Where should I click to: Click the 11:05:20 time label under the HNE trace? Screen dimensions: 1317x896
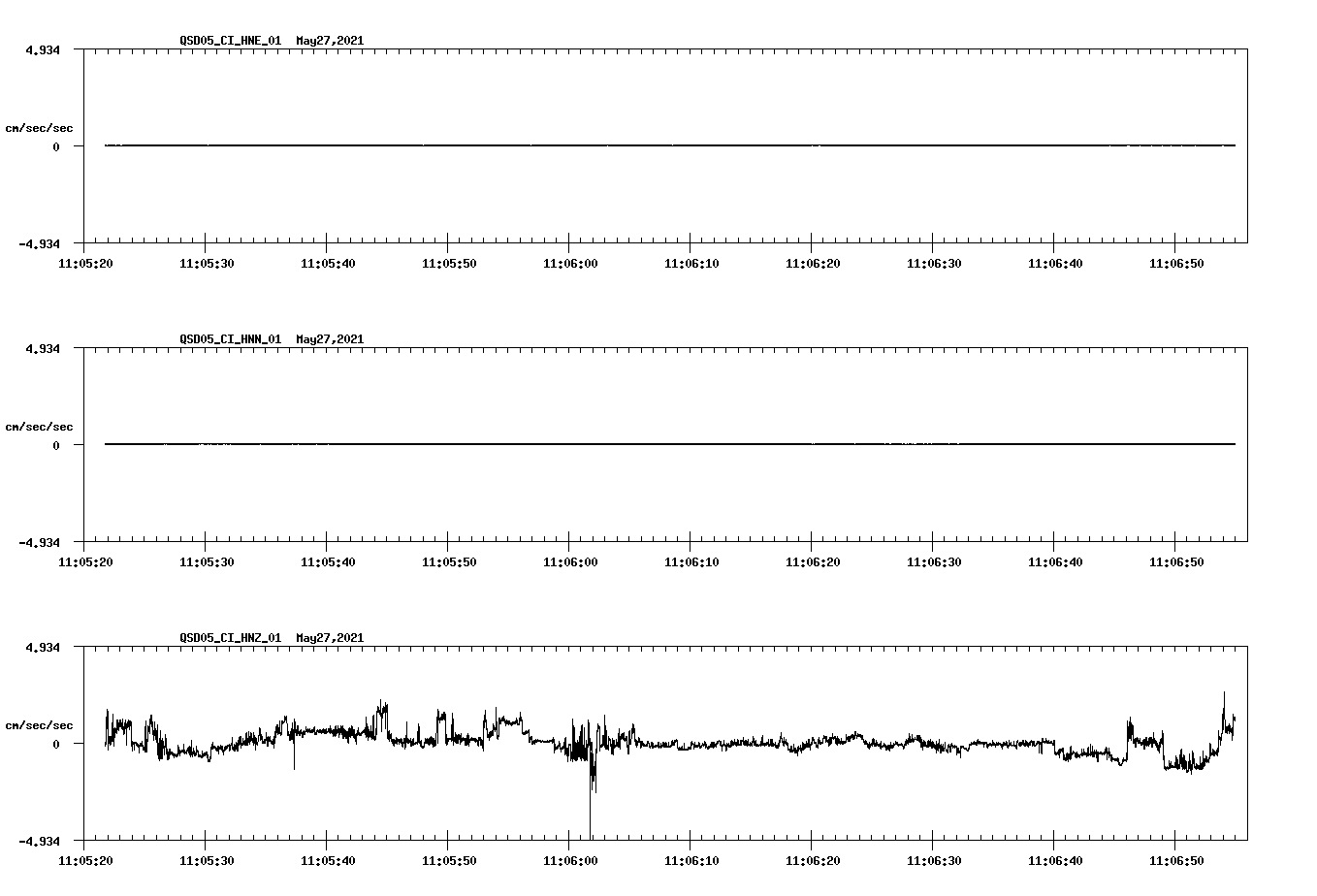click(x=86, y=261)
